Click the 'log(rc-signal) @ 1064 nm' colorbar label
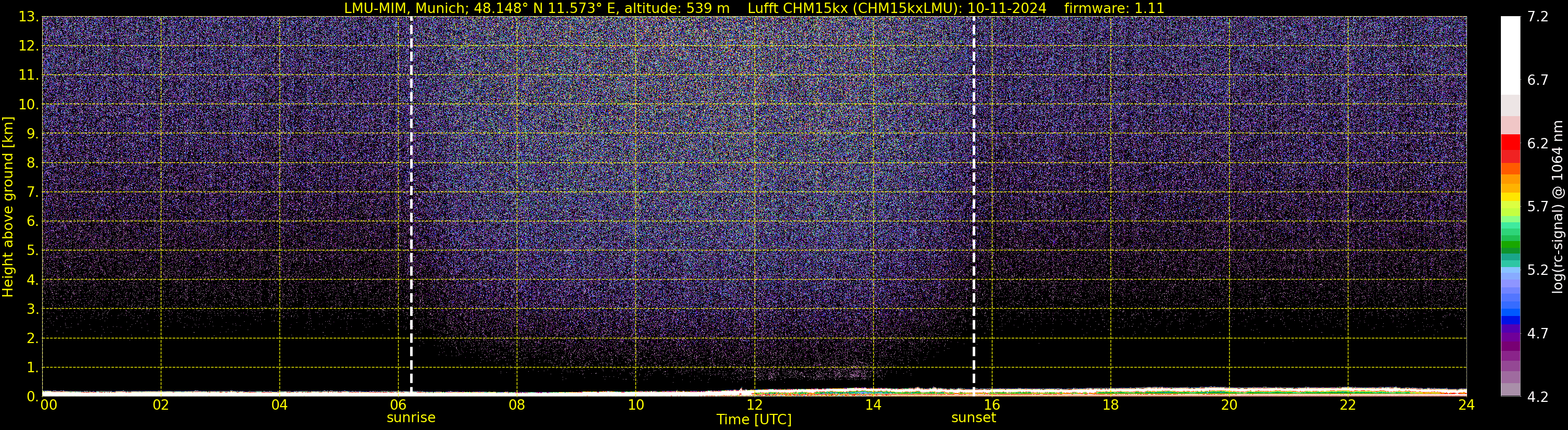1568x430 pixels. click(1558, 207)
